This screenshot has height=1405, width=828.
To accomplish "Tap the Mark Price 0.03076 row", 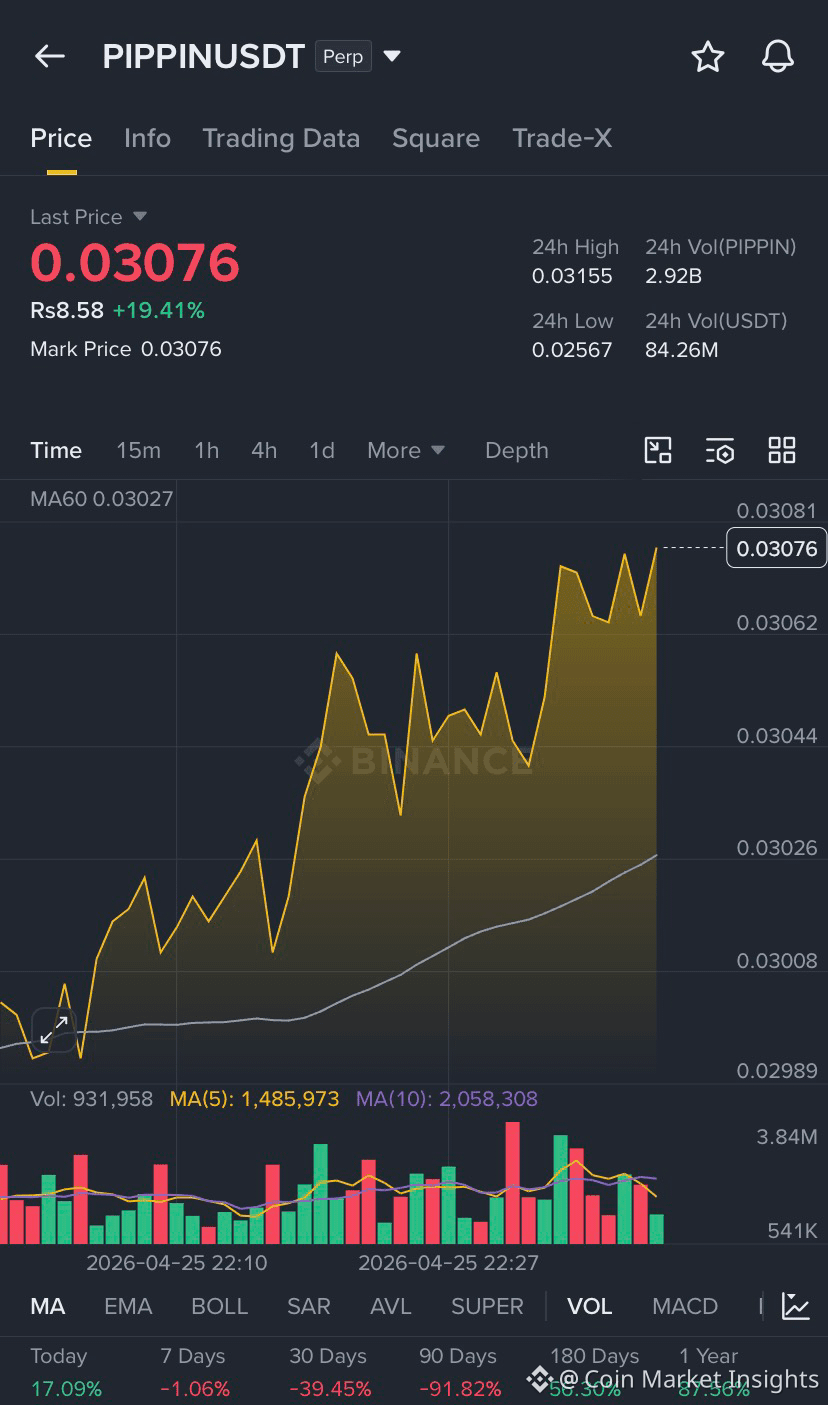I will tap(126, 349).
